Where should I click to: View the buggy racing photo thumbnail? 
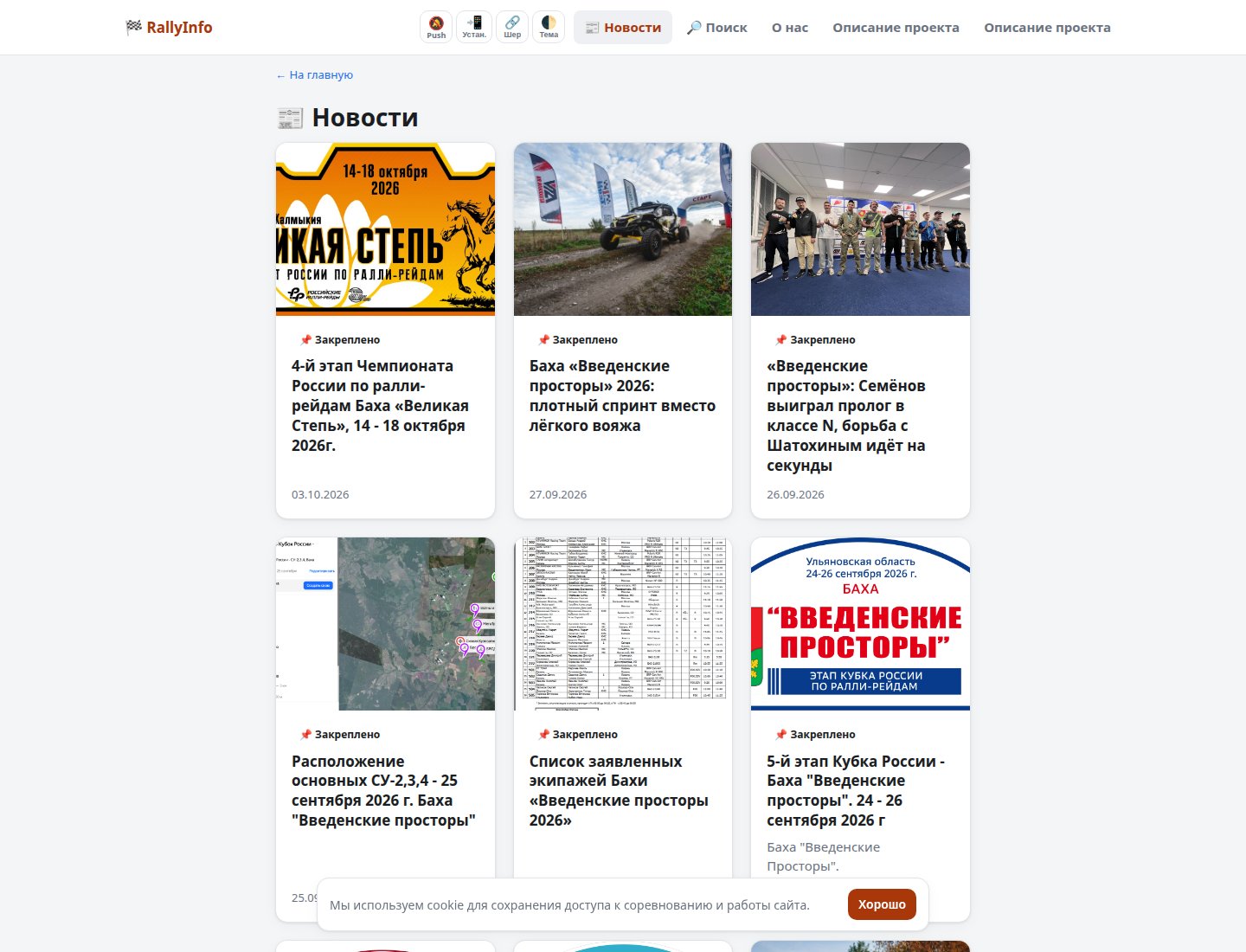[623, 229]
